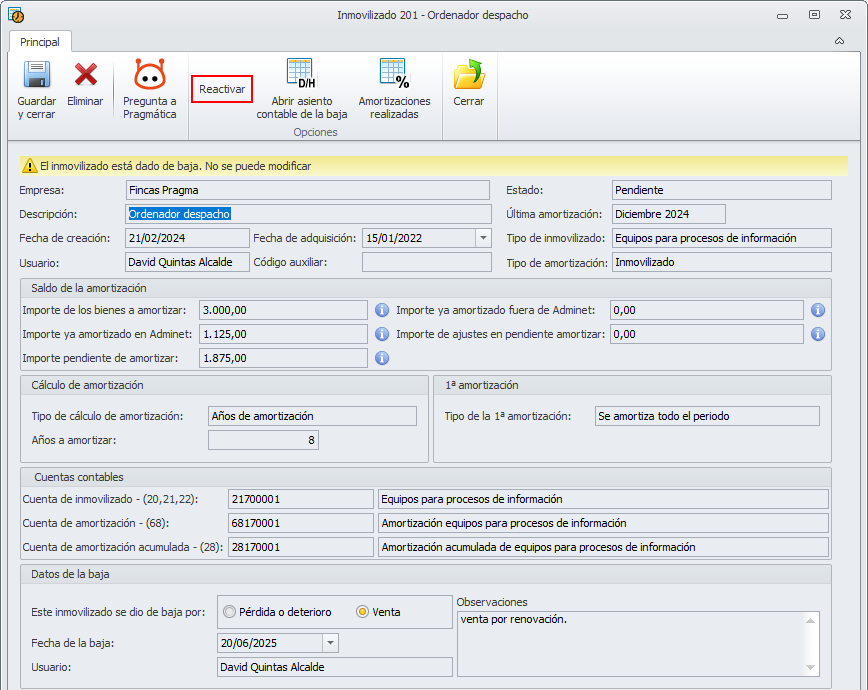Select the Venta radio button
Screen dimensions: 868x690
point(363,612)
